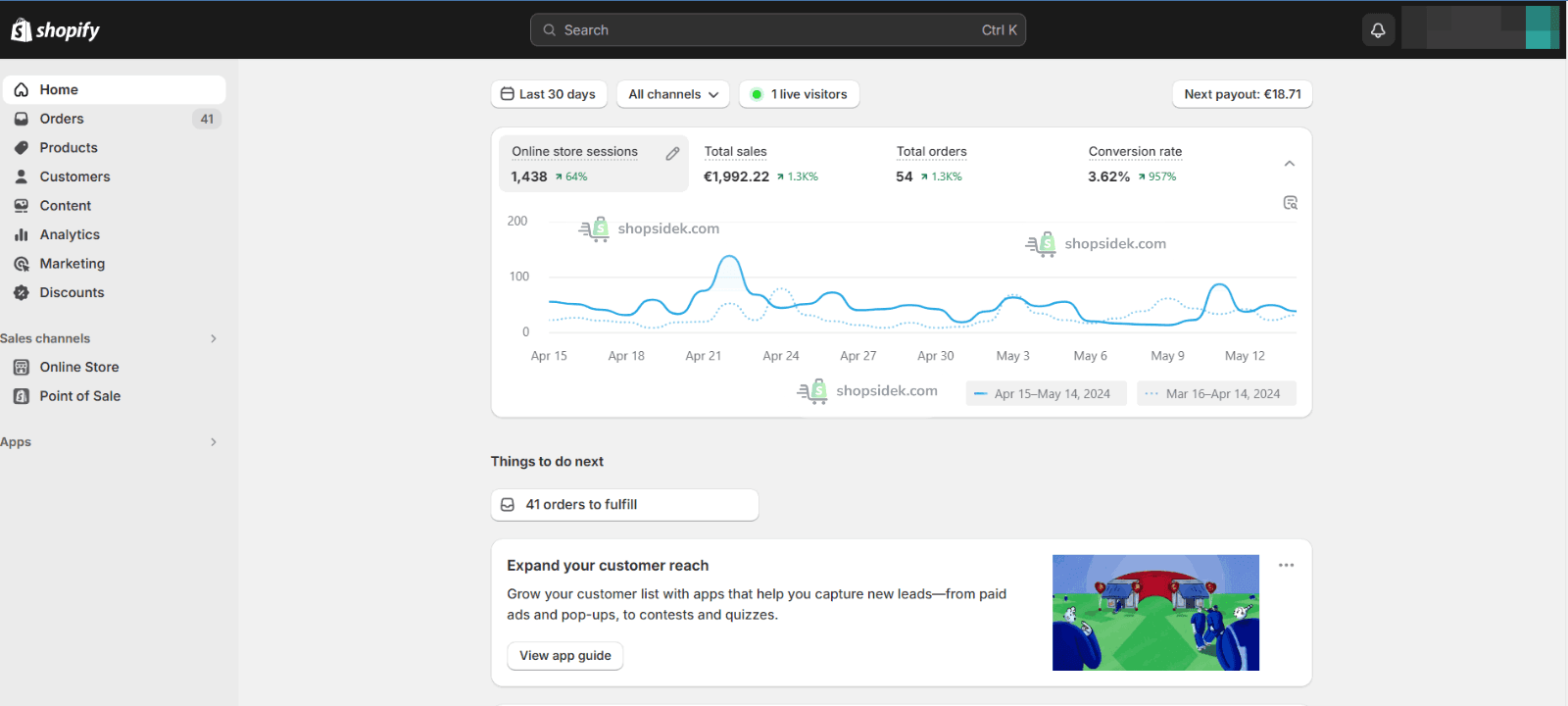The image size is (1568, 706).
Task: Open the All channels dropdown
Action: pyautogui.click(x=673, y=94)
